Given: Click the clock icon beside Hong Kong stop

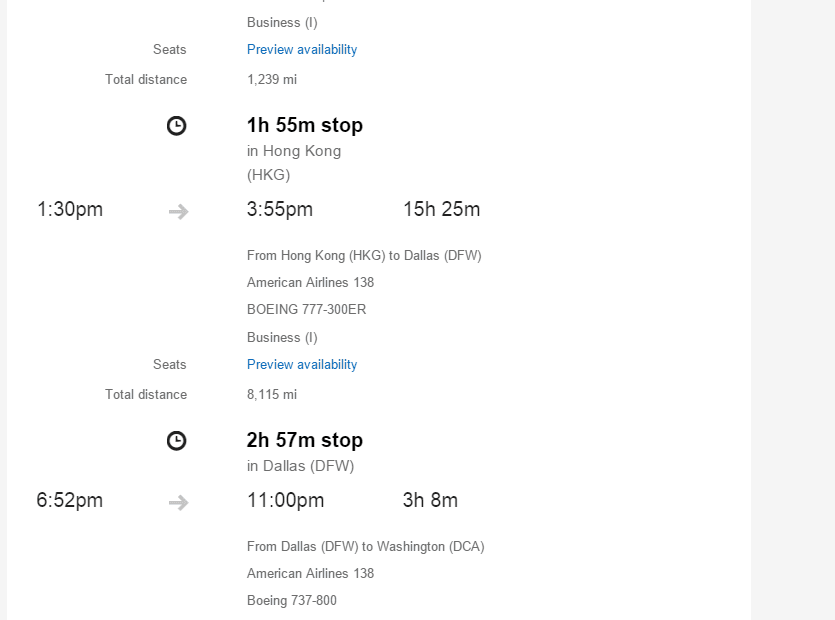Looking at the screenshot, I should (176, 126).
